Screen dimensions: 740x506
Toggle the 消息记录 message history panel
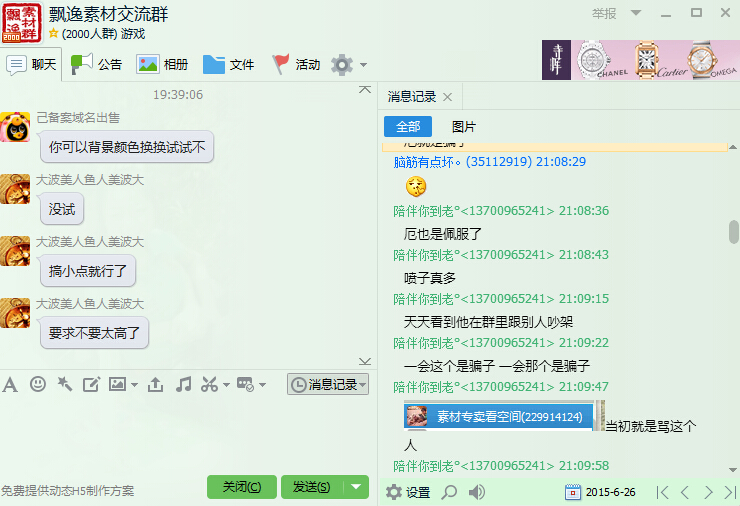tap(327, 384)
